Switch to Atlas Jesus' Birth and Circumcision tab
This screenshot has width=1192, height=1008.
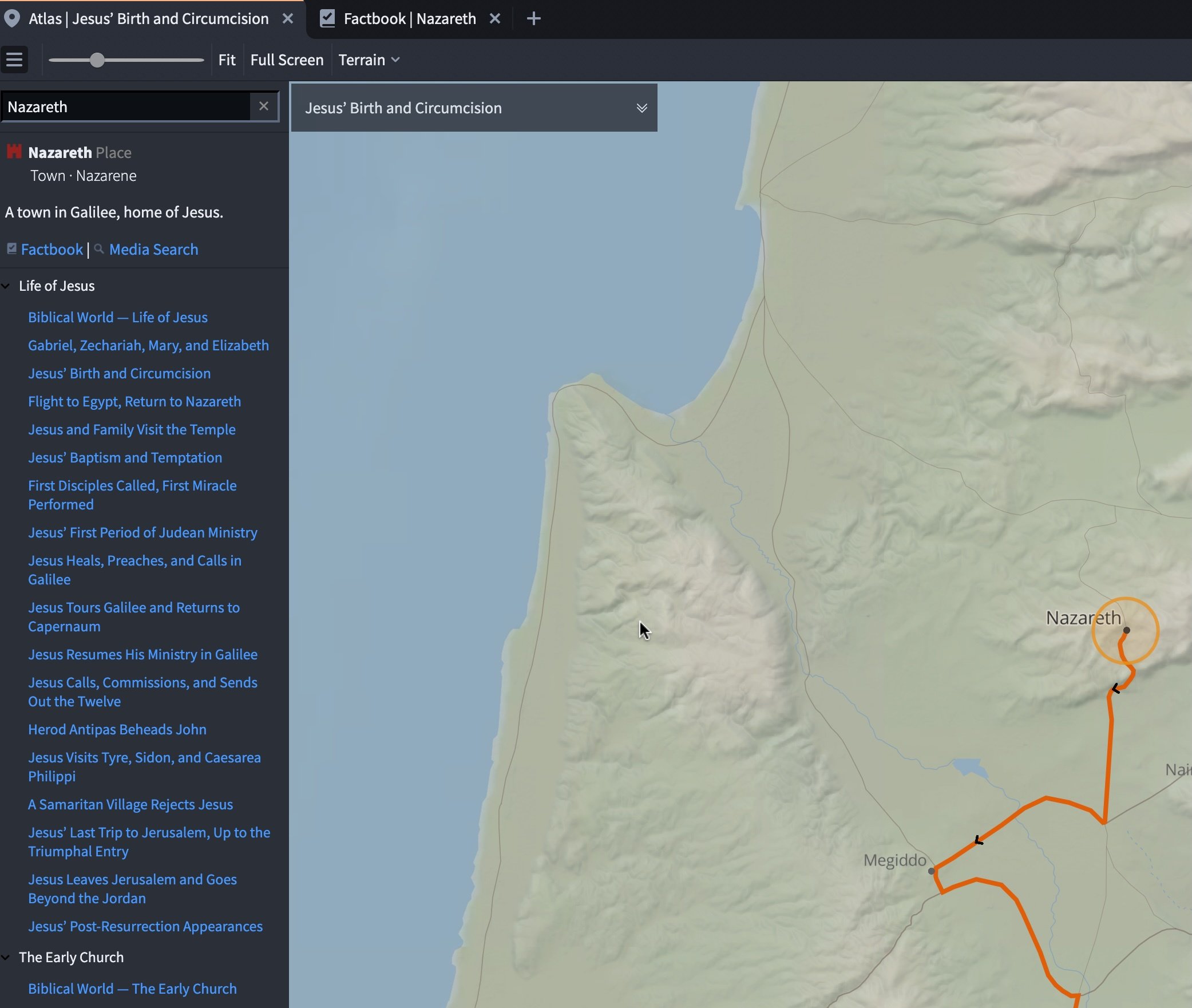pos(149,19)
